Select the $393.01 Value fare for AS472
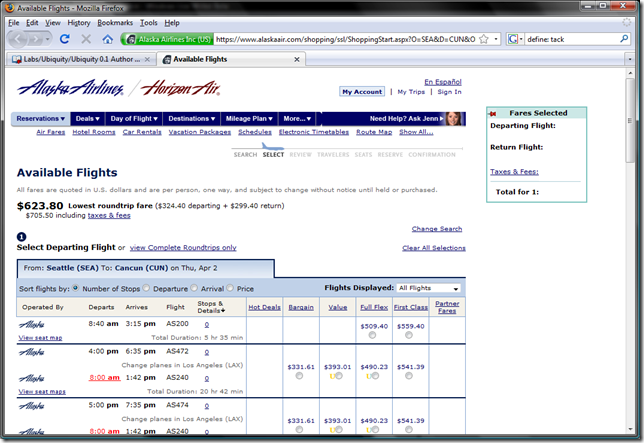The height and width of the screenshot is (443, 644). pos(339,376)
